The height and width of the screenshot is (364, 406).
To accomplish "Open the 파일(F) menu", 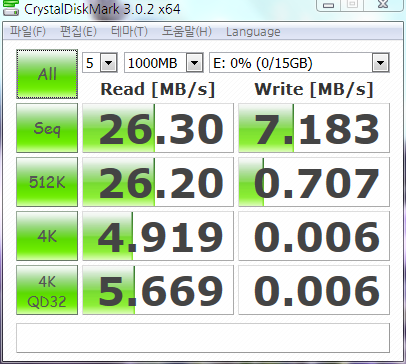I will click(x=28, y=32).
